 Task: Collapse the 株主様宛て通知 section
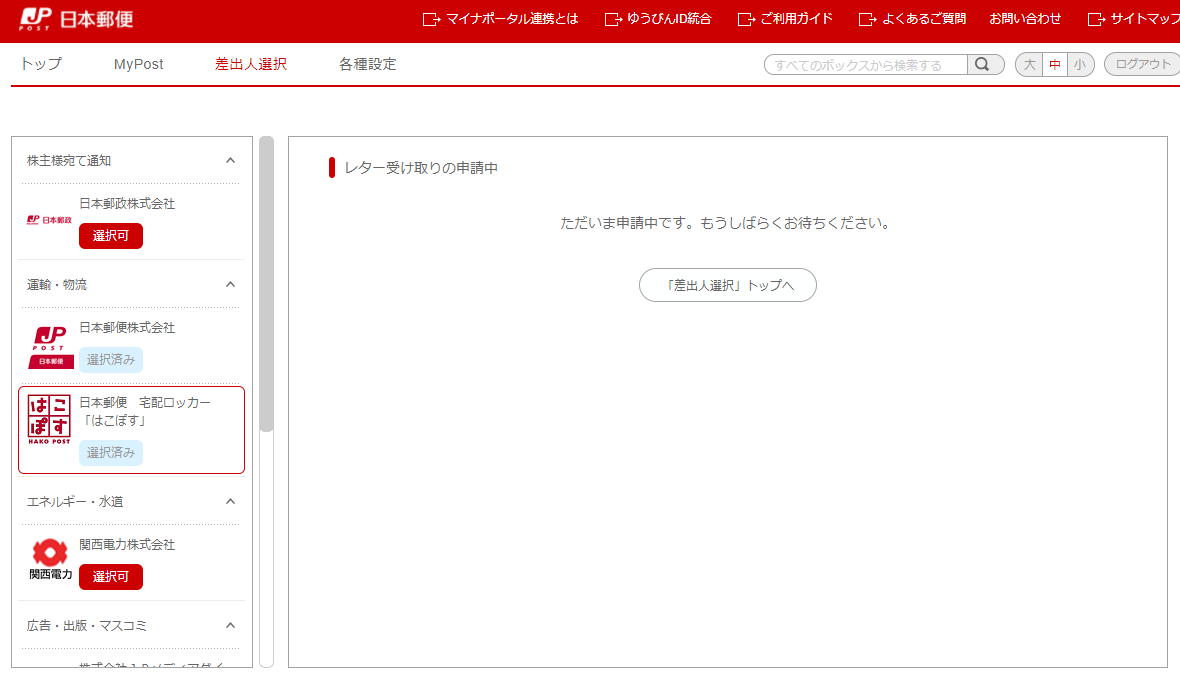pos(230,160)
